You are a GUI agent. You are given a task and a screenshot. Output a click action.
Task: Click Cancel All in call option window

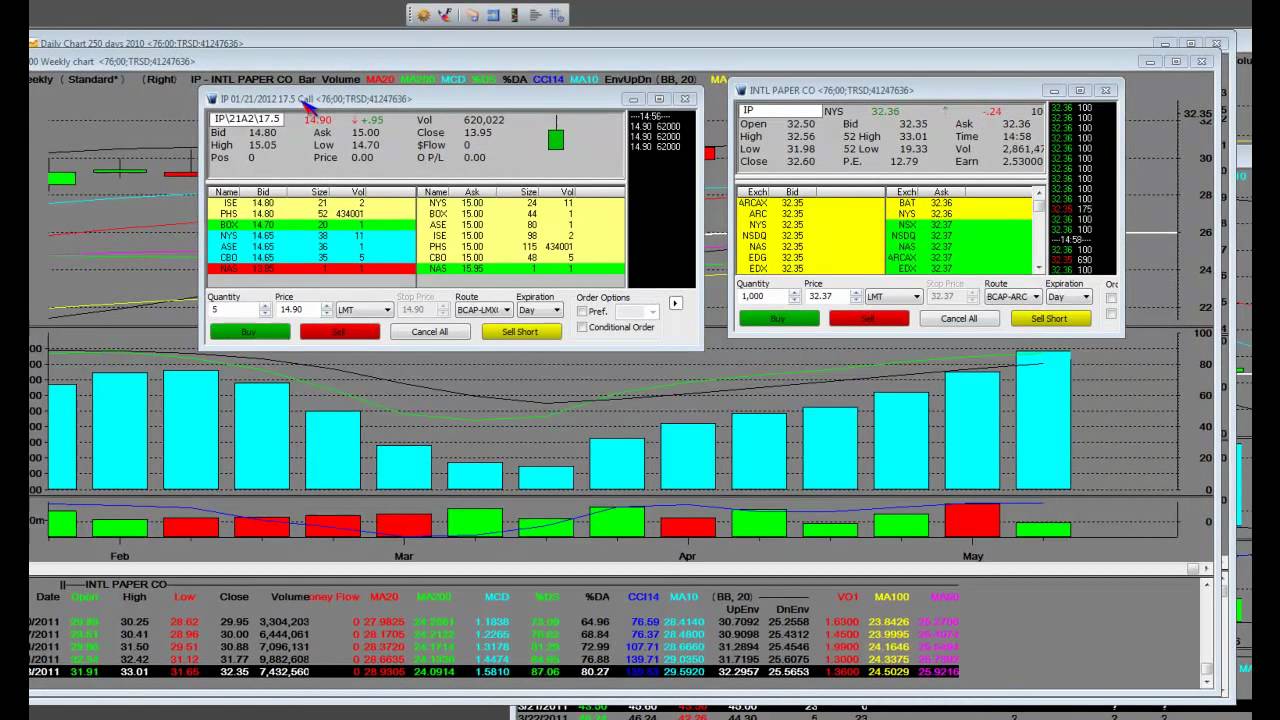pos(430,332)
